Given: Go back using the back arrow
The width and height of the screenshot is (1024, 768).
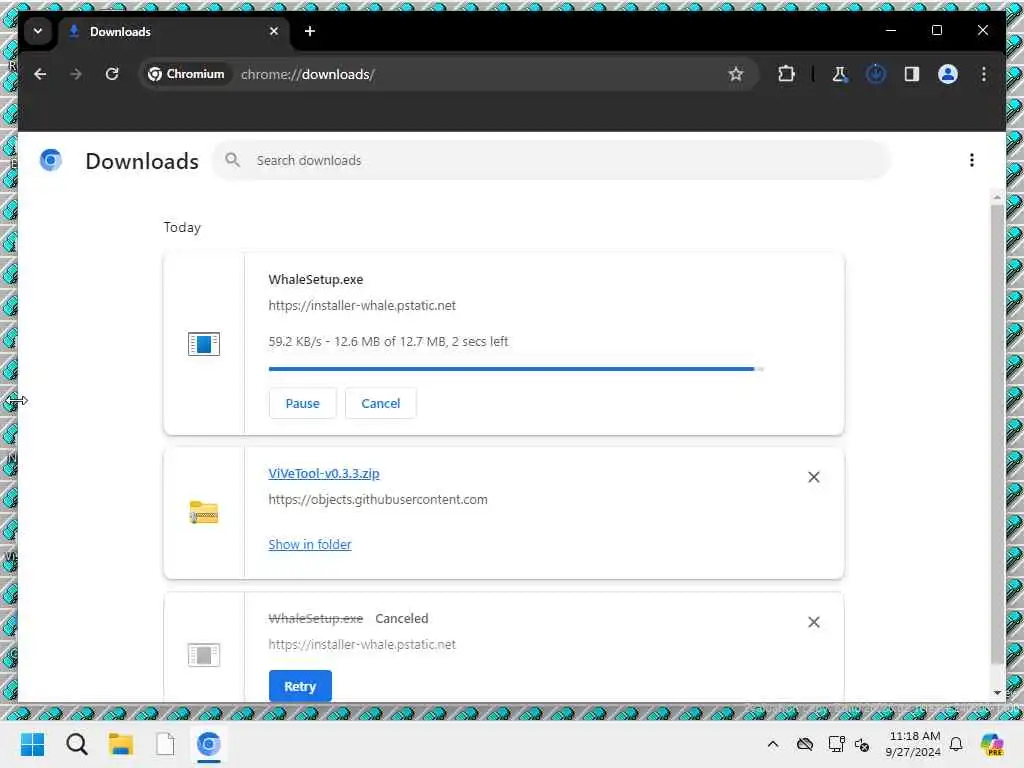Looking at the screenshot, I should pyautogui.click(x=40, y=74).
